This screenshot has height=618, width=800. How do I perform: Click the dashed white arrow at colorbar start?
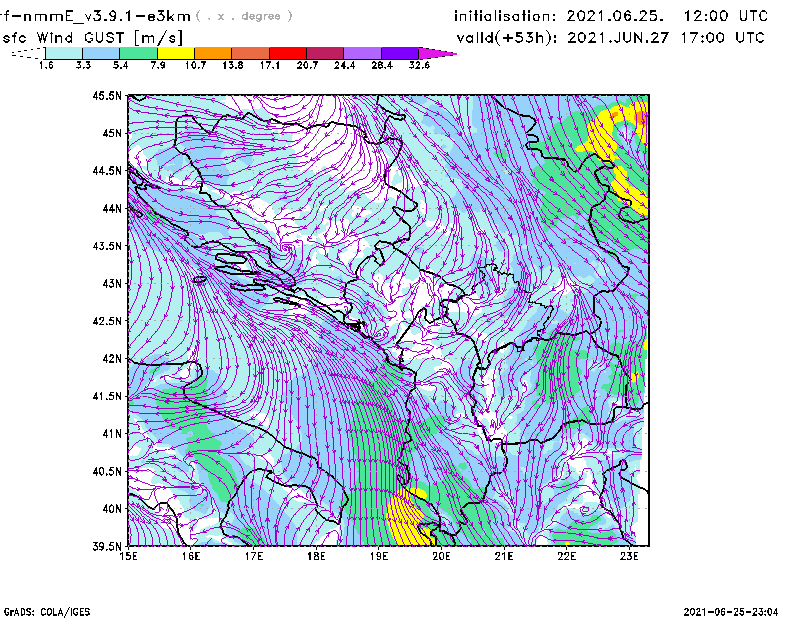coord(26,53)
